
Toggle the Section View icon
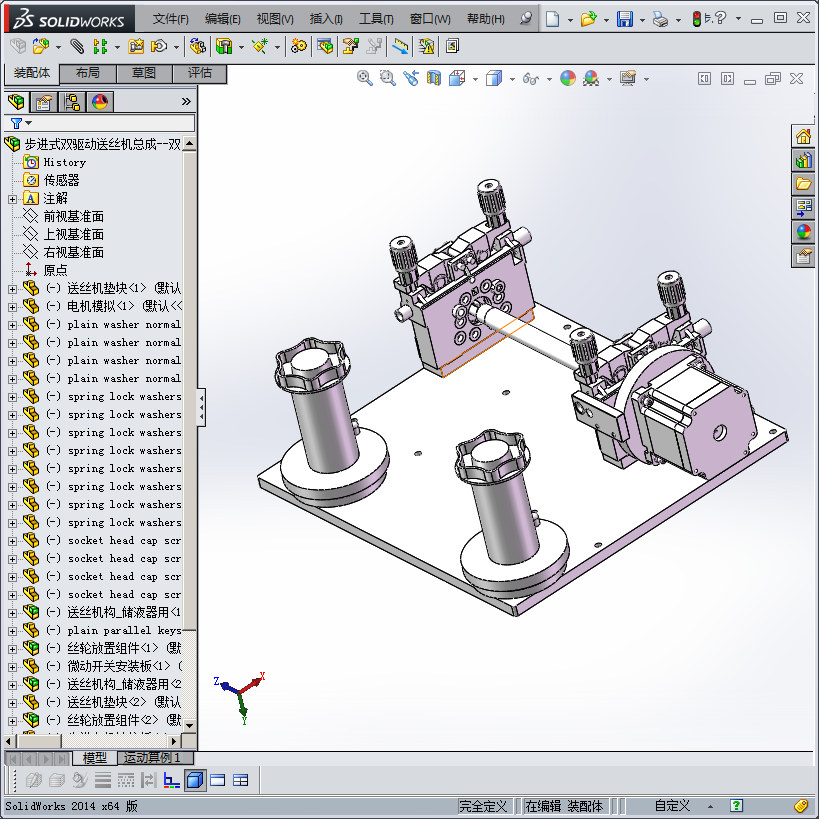click(x=434, y=78)
